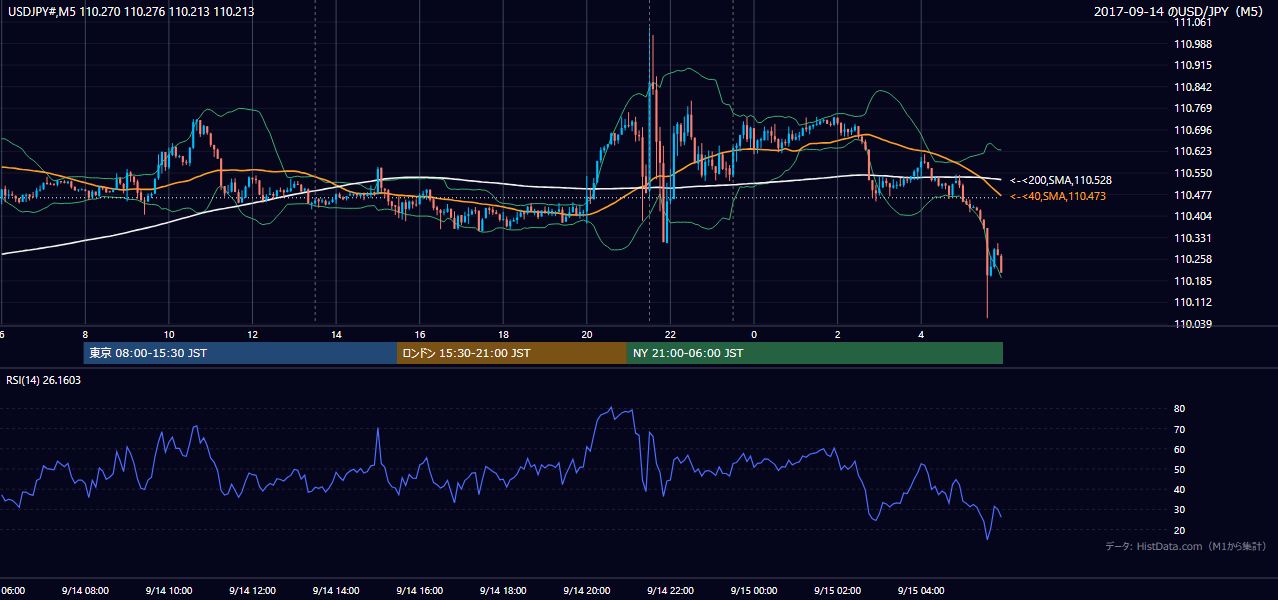Click hour label 8 under price chart
The width and height of the screenshot is (1278, 600).
pyautogui.click(x=85, y=335)
